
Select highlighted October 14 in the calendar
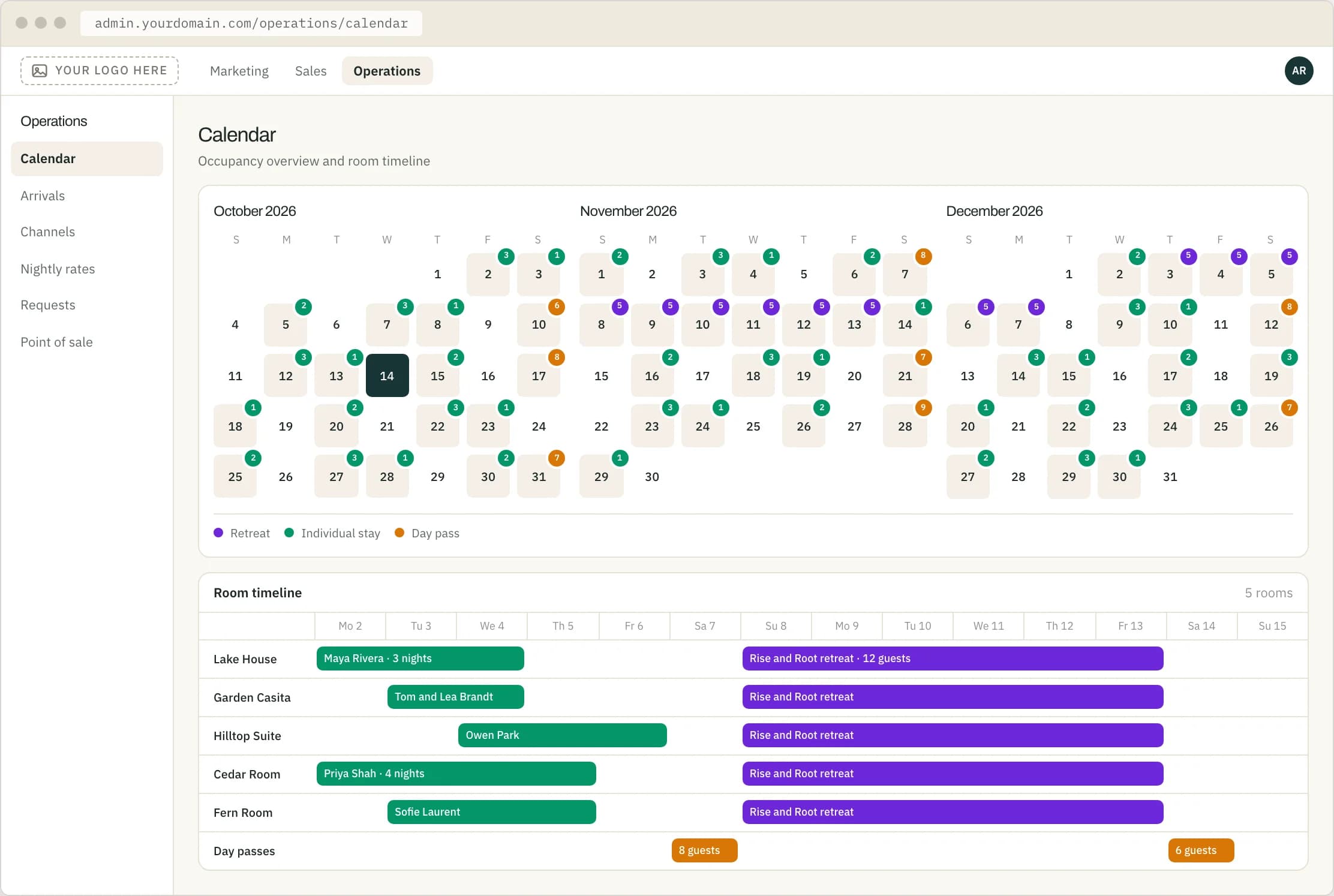pyautogui.click(x=387, y=375)
